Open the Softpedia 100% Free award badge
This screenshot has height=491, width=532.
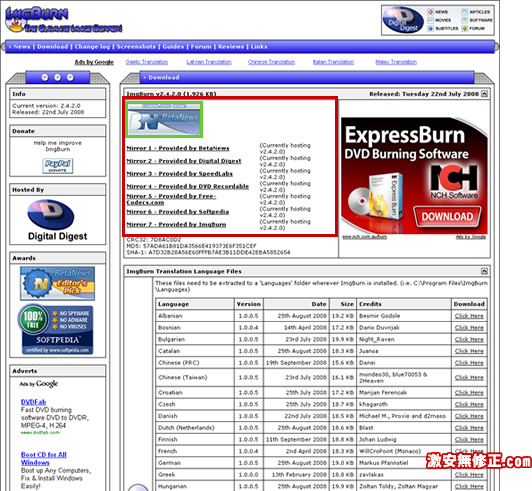56,329
